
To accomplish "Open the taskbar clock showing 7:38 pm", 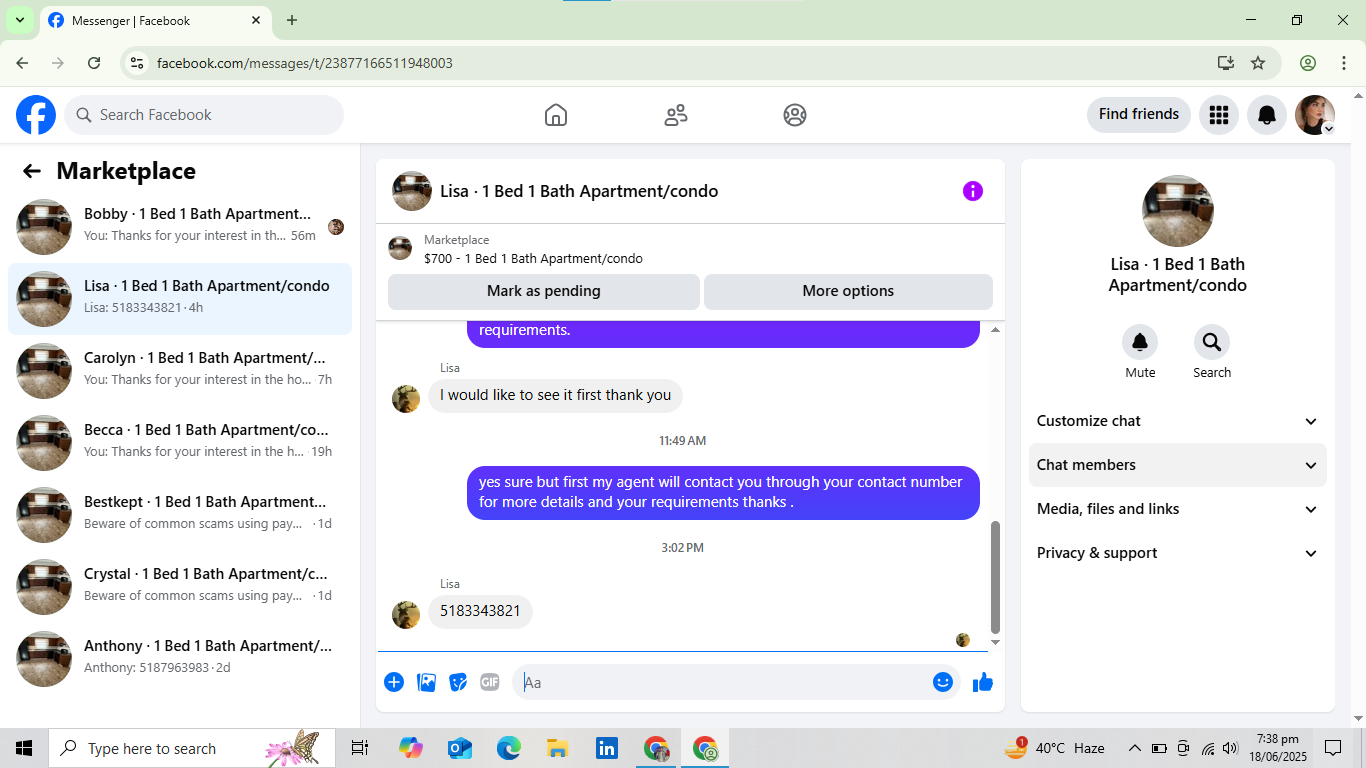I will 1277,748.
